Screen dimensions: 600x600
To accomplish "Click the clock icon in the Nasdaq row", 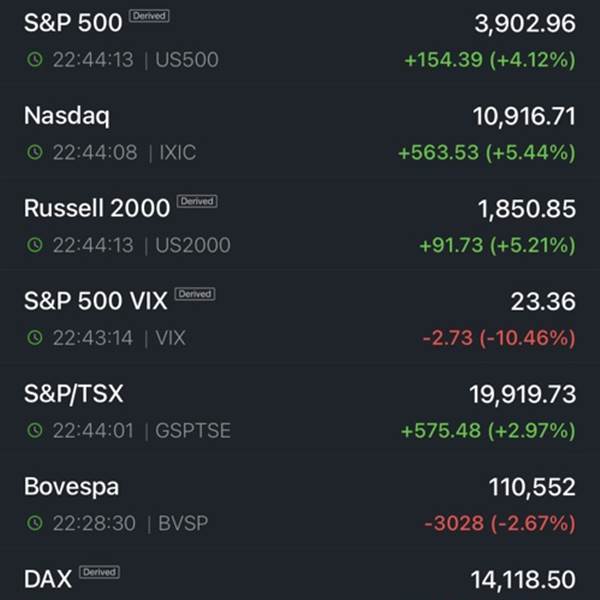I will click(35, 152).
